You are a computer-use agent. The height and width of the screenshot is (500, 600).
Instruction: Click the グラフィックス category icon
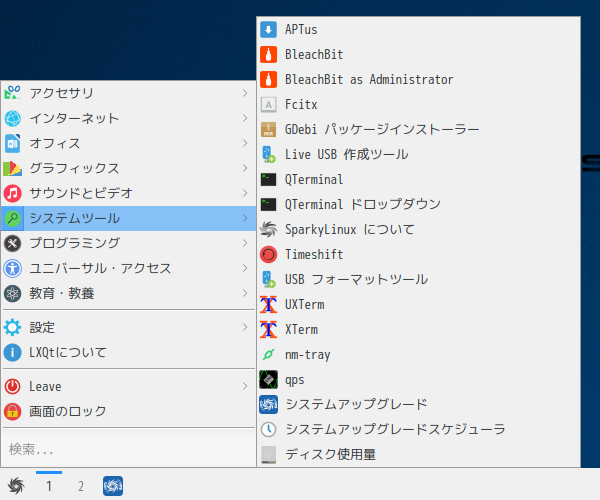click(13, 168)
